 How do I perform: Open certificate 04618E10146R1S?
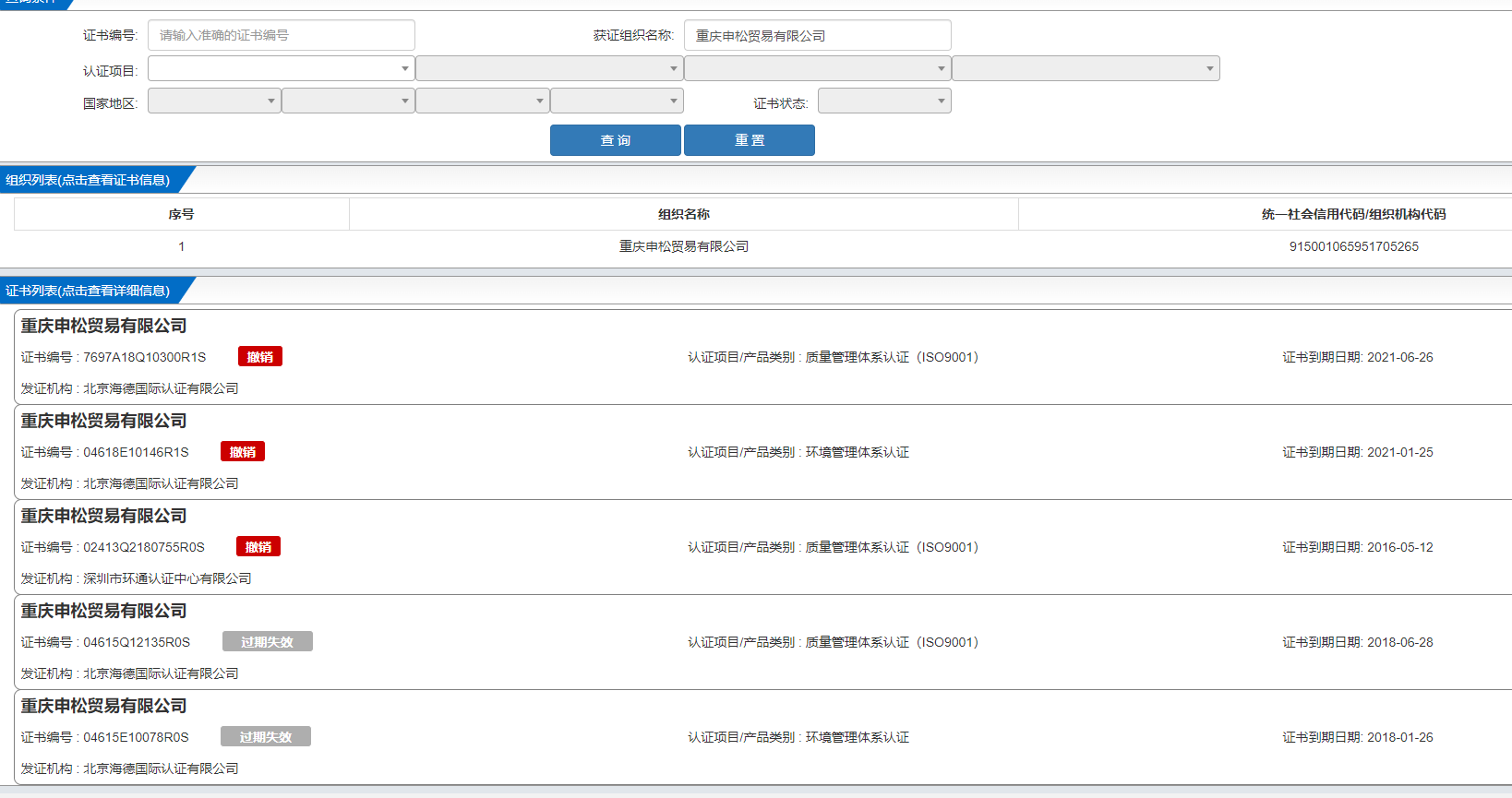point(136,452)
